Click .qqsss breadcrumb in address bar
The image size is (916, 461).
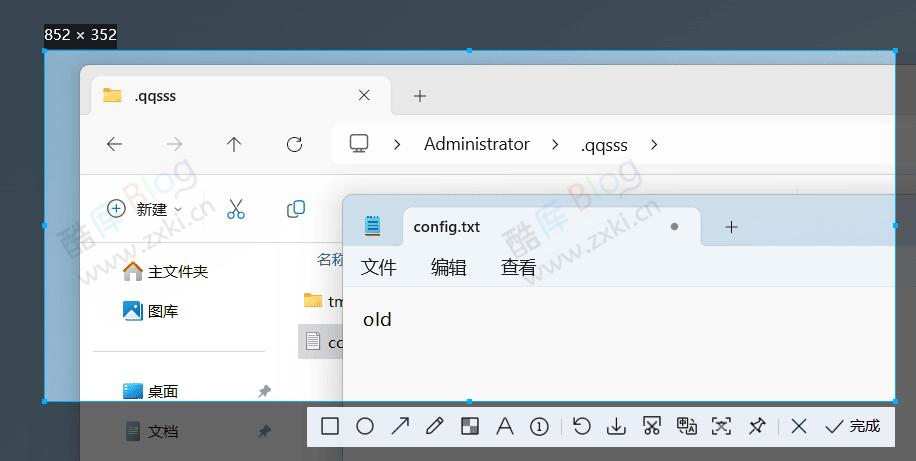point(604,145)
